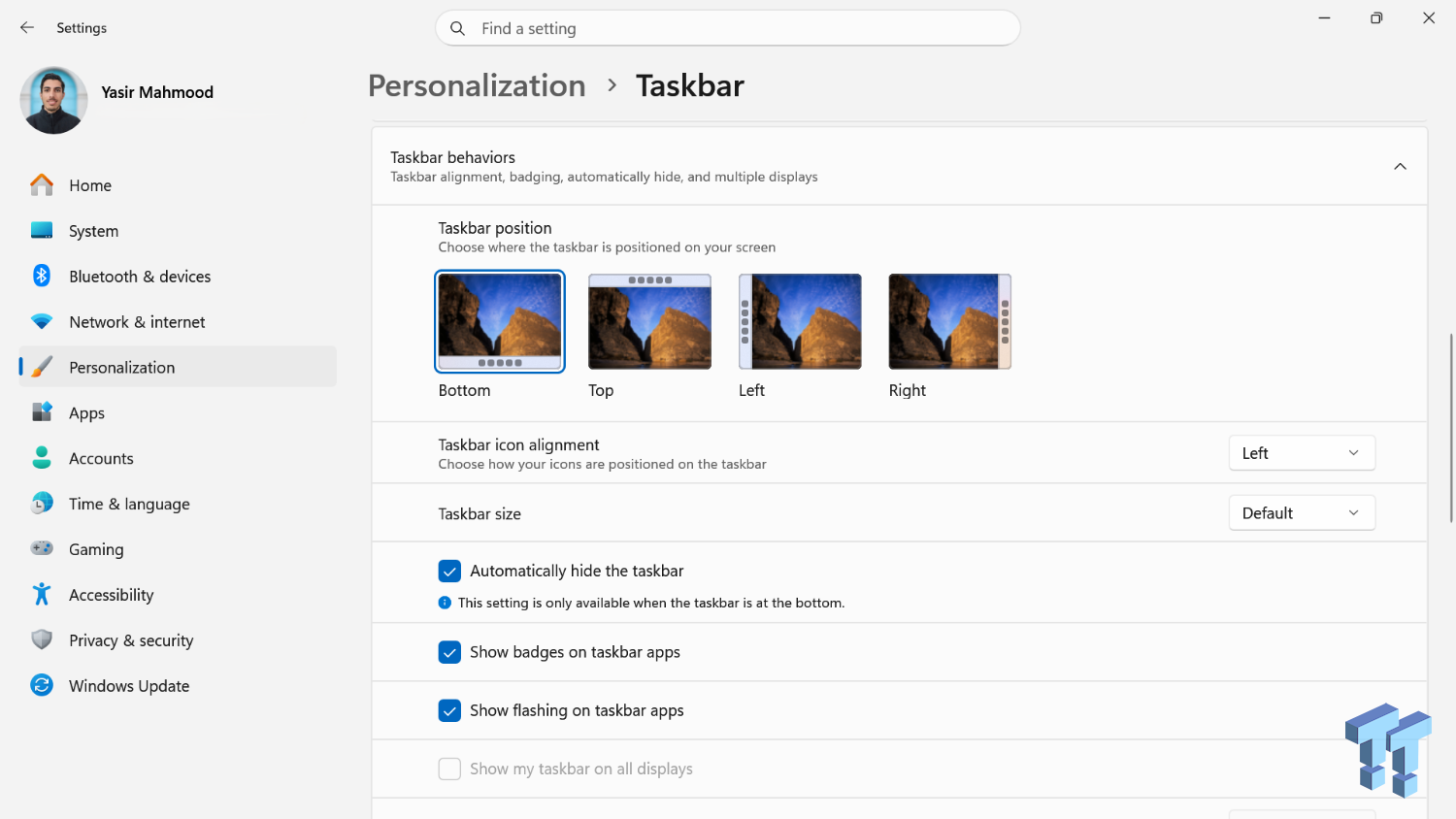Navigate to Privacy & security

178,639
